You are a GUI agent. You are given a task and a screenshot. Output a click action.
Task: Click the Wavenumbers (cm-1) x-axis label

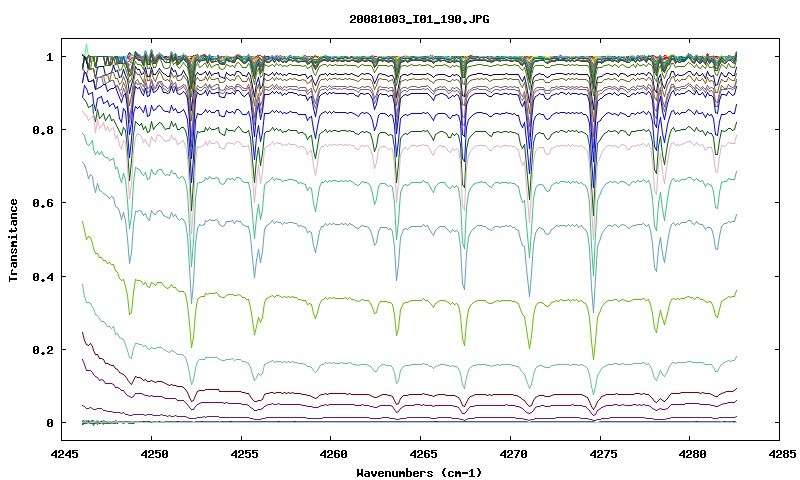pyautogui.click(x=419, y=473)
